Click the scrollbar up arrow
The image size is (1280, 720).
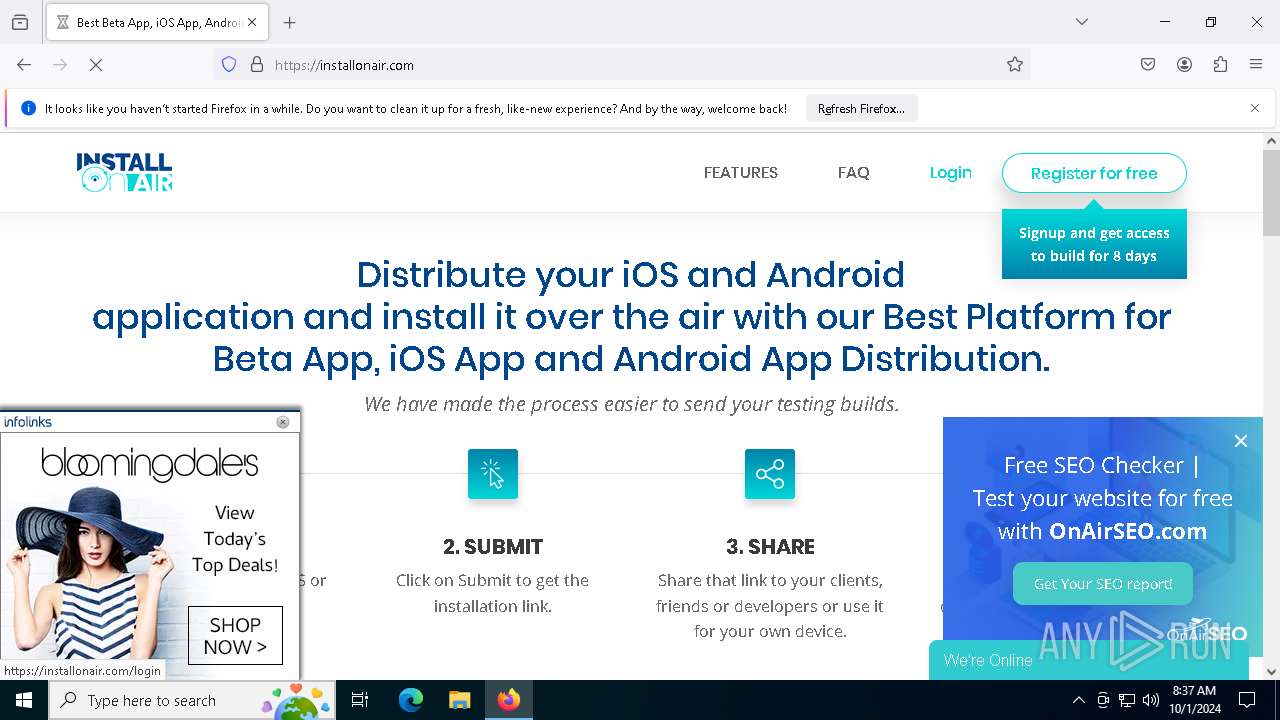click(1271, 141)
